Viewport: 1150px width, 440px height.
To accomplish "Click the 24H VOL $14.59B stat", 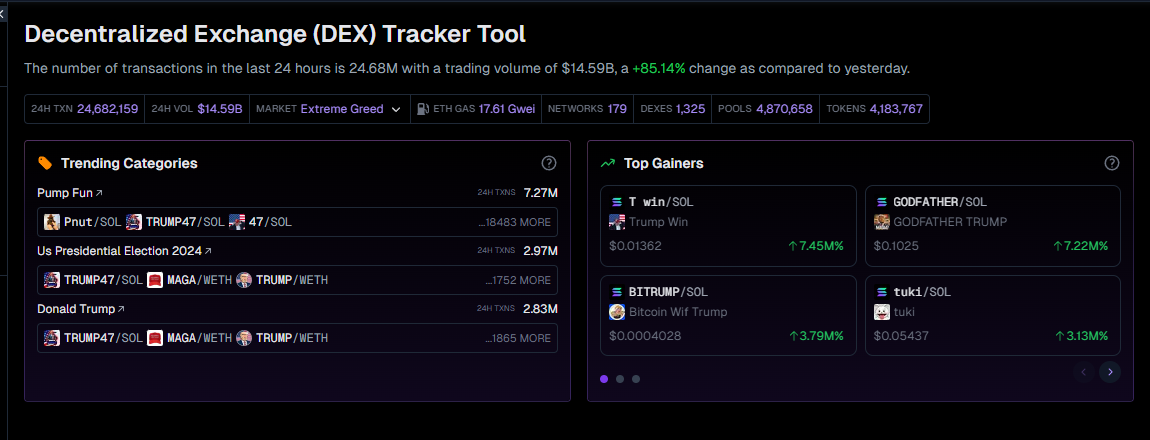I will (197, 109).
